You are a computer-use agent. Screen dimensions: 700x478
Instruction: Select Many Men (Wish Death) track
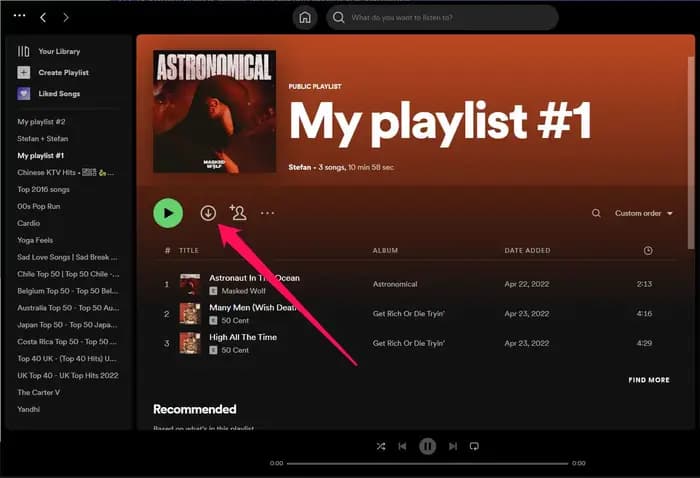click(x=253, y=308)
